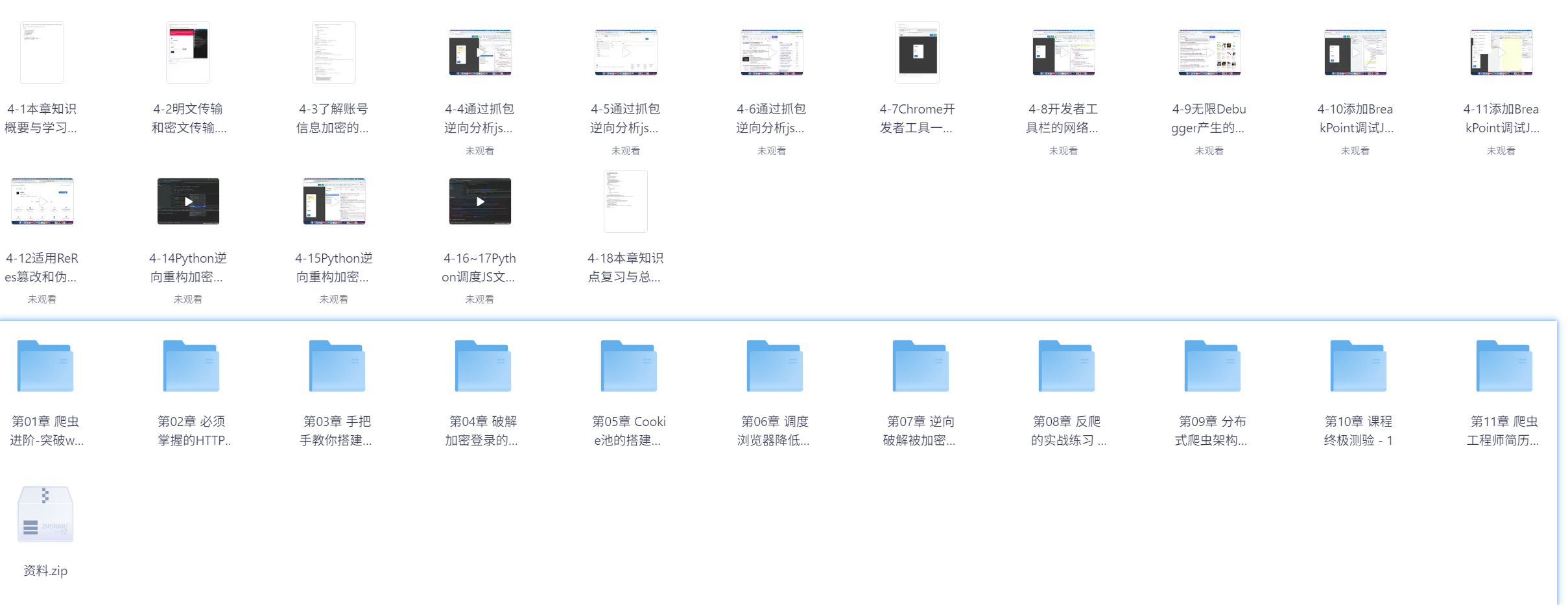Open folder 第07章 逆向破解被加密
The image size is (1568, 605).
[921, 366]
